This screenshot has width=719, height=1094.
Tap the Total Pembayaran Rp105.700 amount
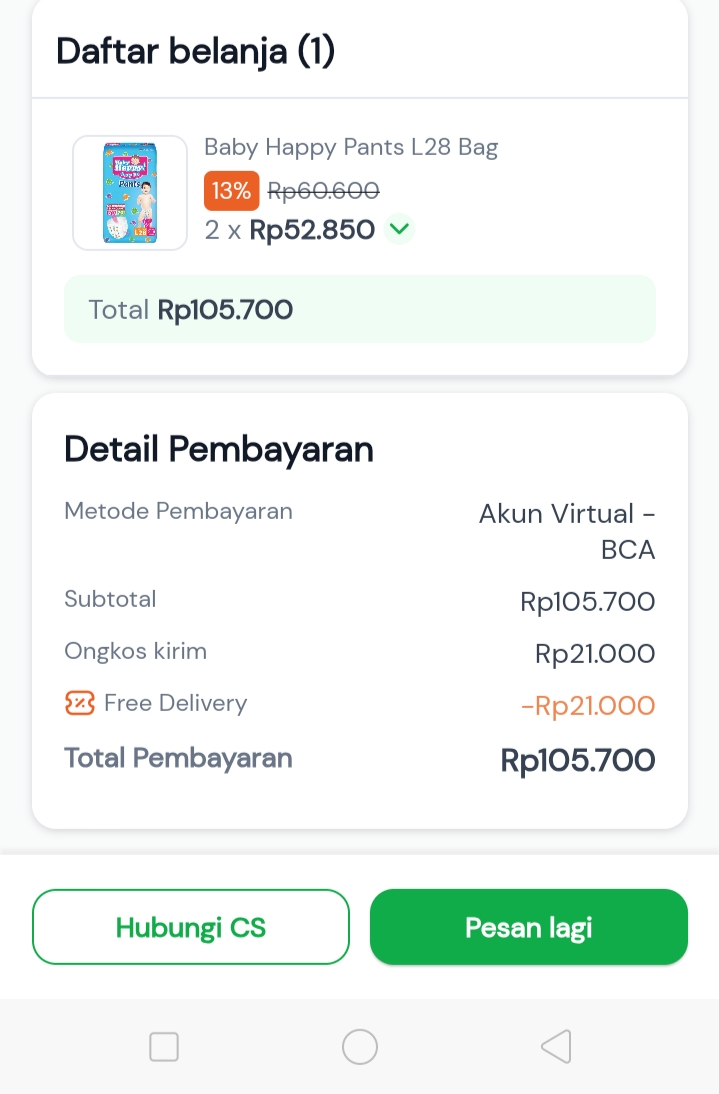click(578, 761)
